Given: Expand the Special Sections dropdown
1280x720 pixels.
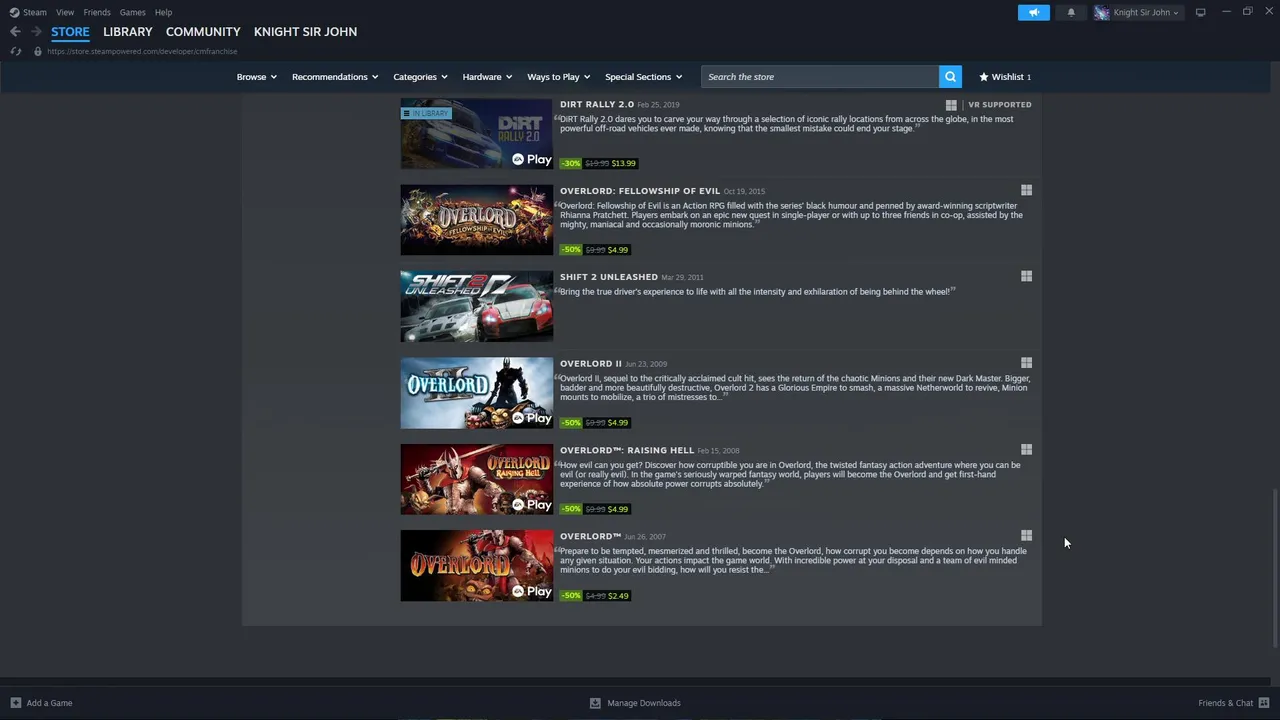Looking at the screenshot, I should tap(643, 77).
